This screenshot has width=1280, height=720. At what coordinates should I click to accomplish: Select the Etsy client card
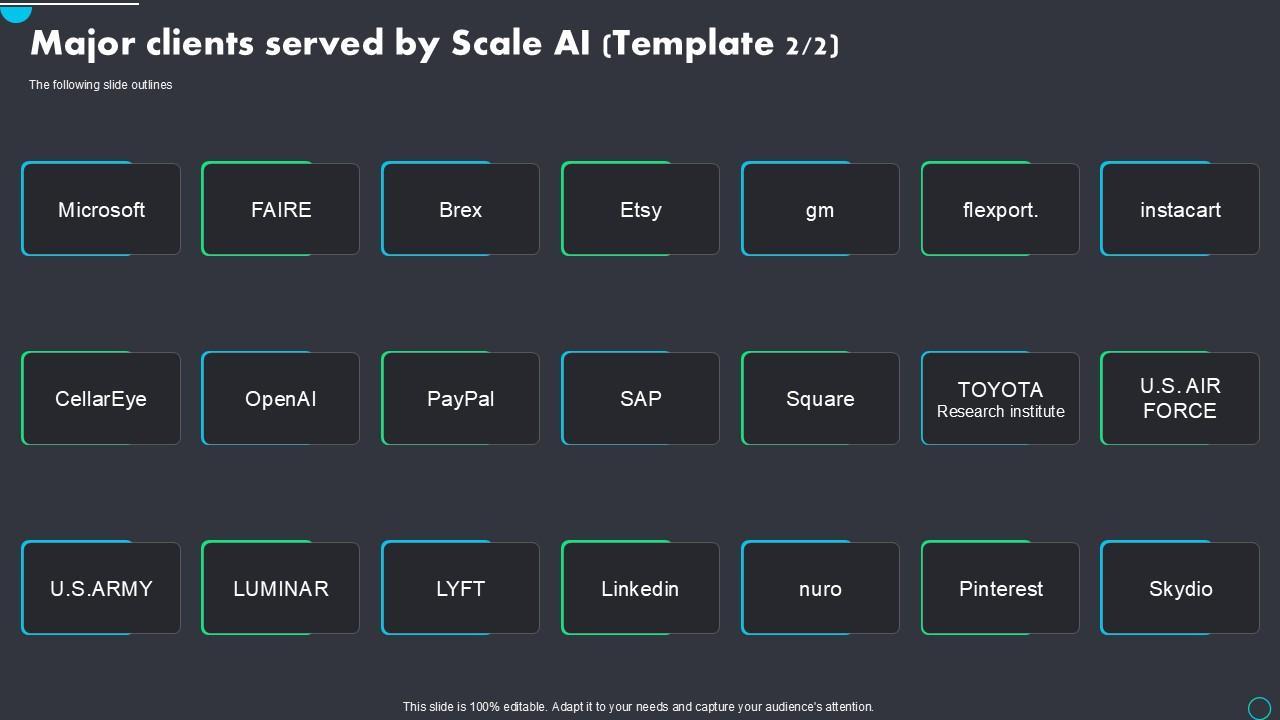[641, 209]
